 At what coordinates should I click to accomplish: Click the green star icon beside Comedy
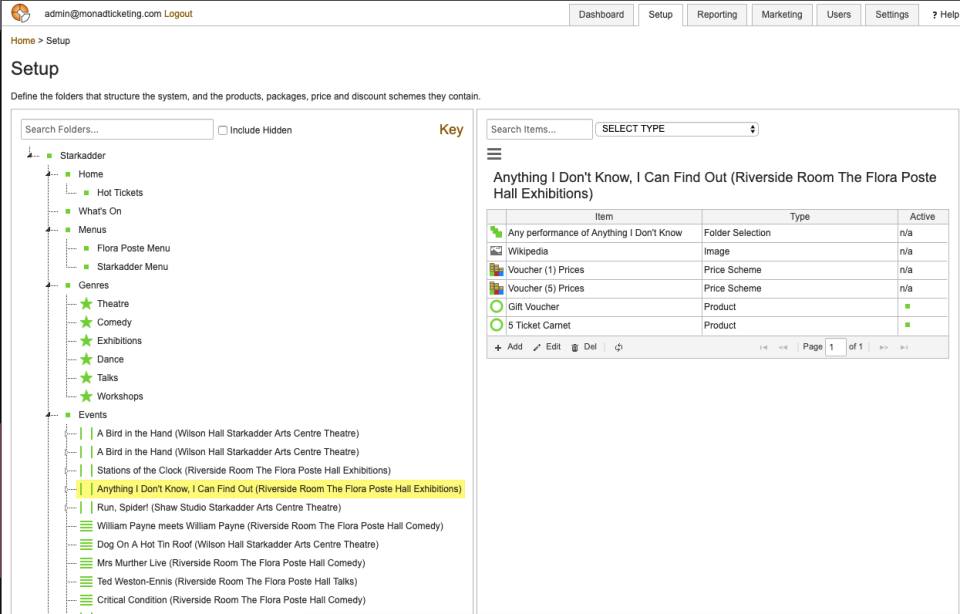click(86, 322)
